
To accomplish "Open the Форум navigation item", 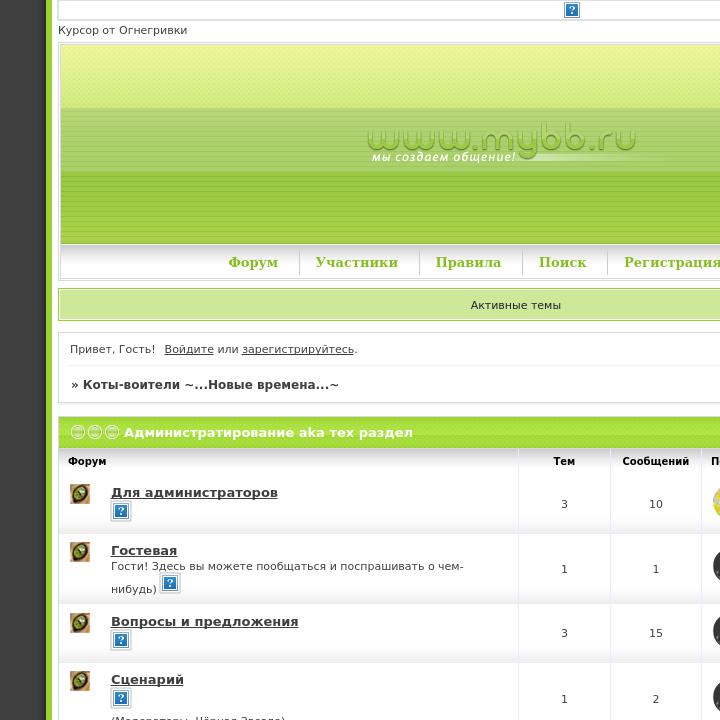I will click(253, 262).
